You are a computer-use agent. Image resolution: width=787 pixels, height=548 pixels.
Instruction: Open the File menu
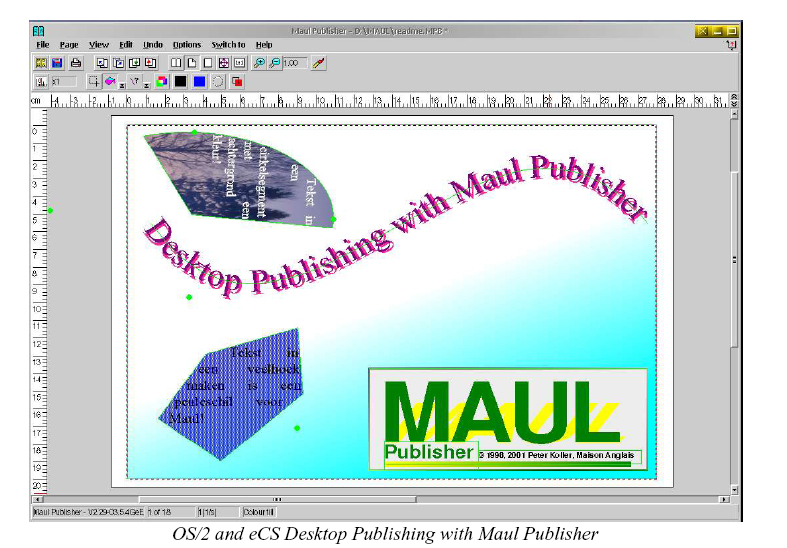[43, 45]
